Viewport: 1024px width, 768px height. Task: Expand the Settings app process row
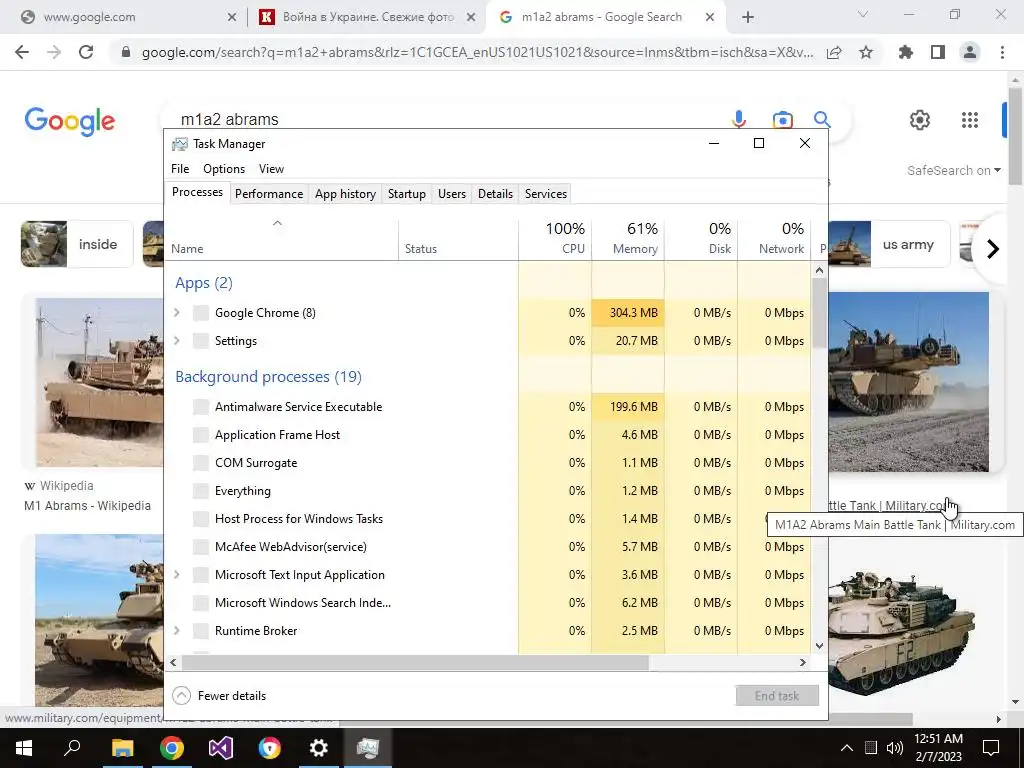[x=176, y=341]
